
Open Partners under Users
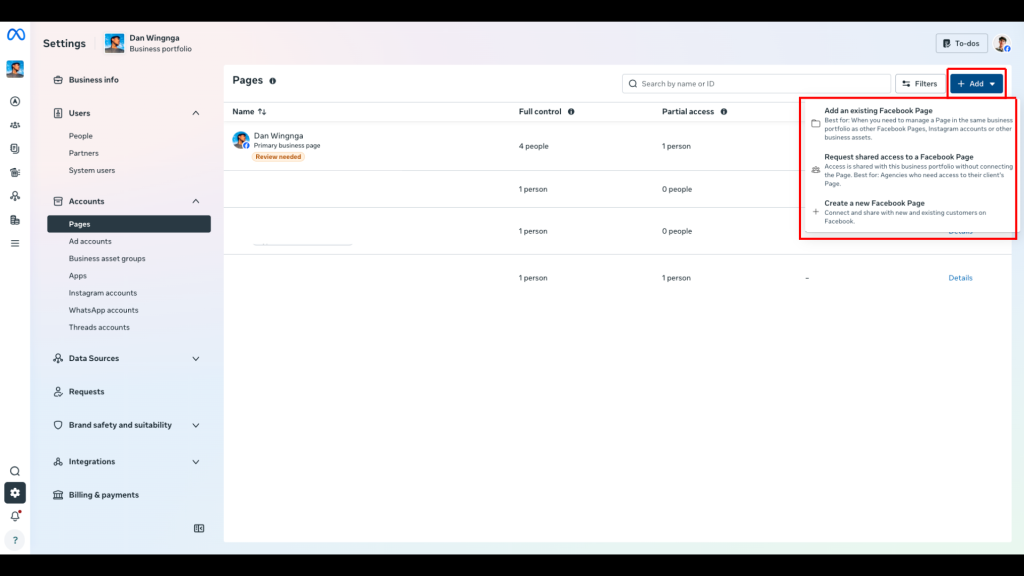pyautogui.click(x=84, y=153)
